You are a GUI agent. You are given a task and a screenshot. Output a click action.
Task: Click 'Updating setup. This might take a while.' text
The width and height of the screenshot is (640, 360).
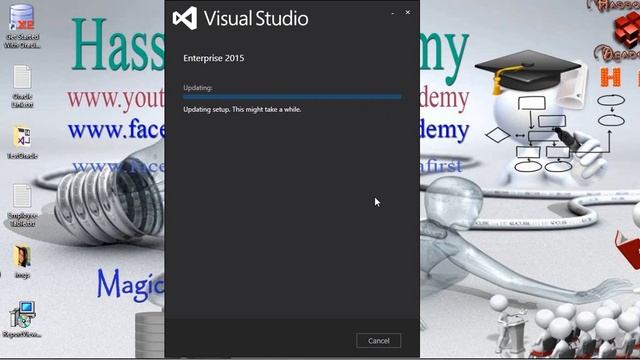pyautogui.click(x=242, y=109)
